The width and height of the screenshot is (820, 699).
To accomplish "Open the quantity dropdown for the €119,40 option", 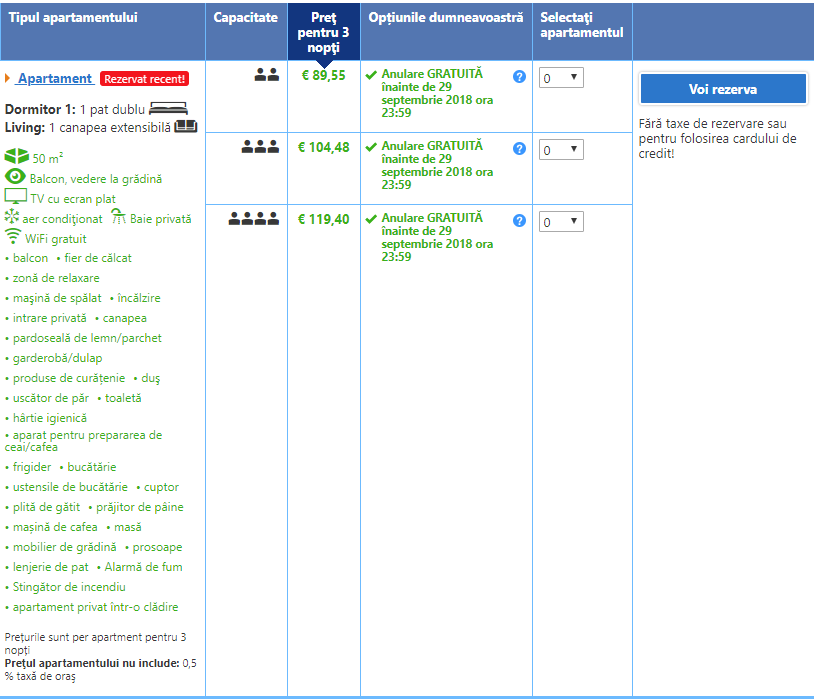I will (560, 222).
